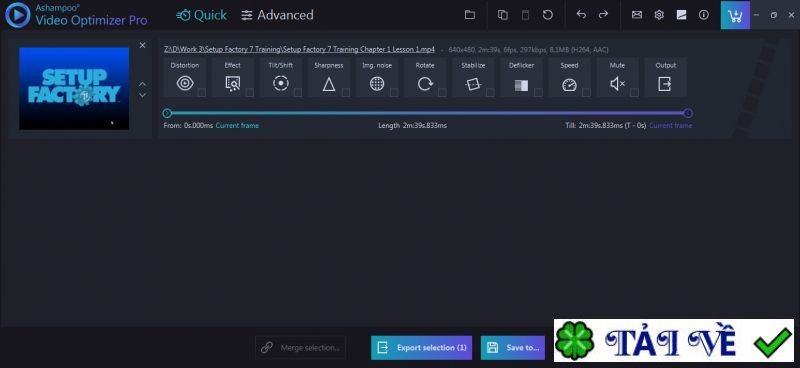Click the skin/theme icon beside gear

pyautogui.click(x=681, y=15)
